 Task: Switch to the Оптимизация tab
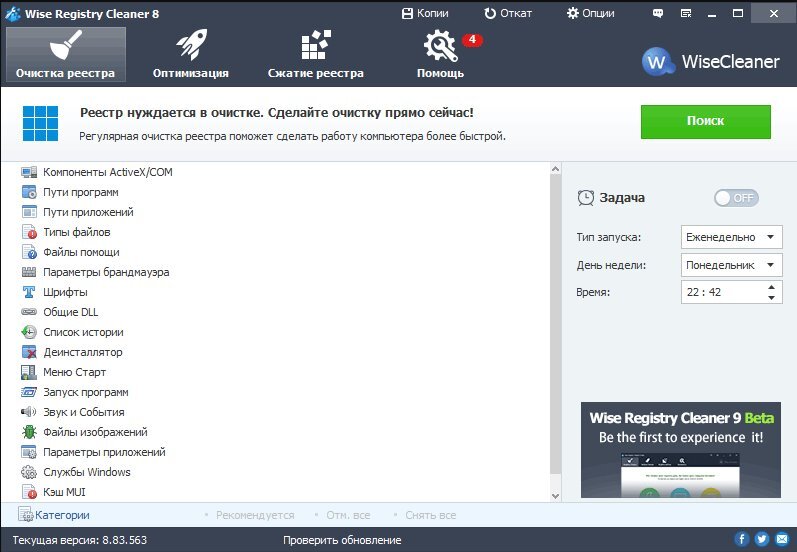pyautogui.click(x=191, y=54)
